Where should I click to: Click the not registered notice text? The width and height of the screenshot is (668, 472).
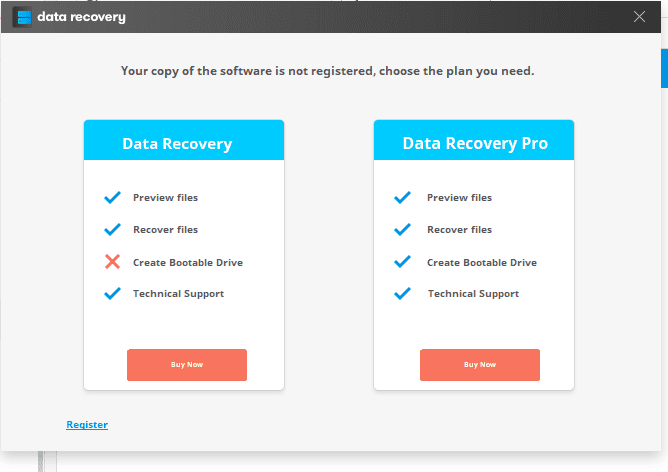click(328, 71)
